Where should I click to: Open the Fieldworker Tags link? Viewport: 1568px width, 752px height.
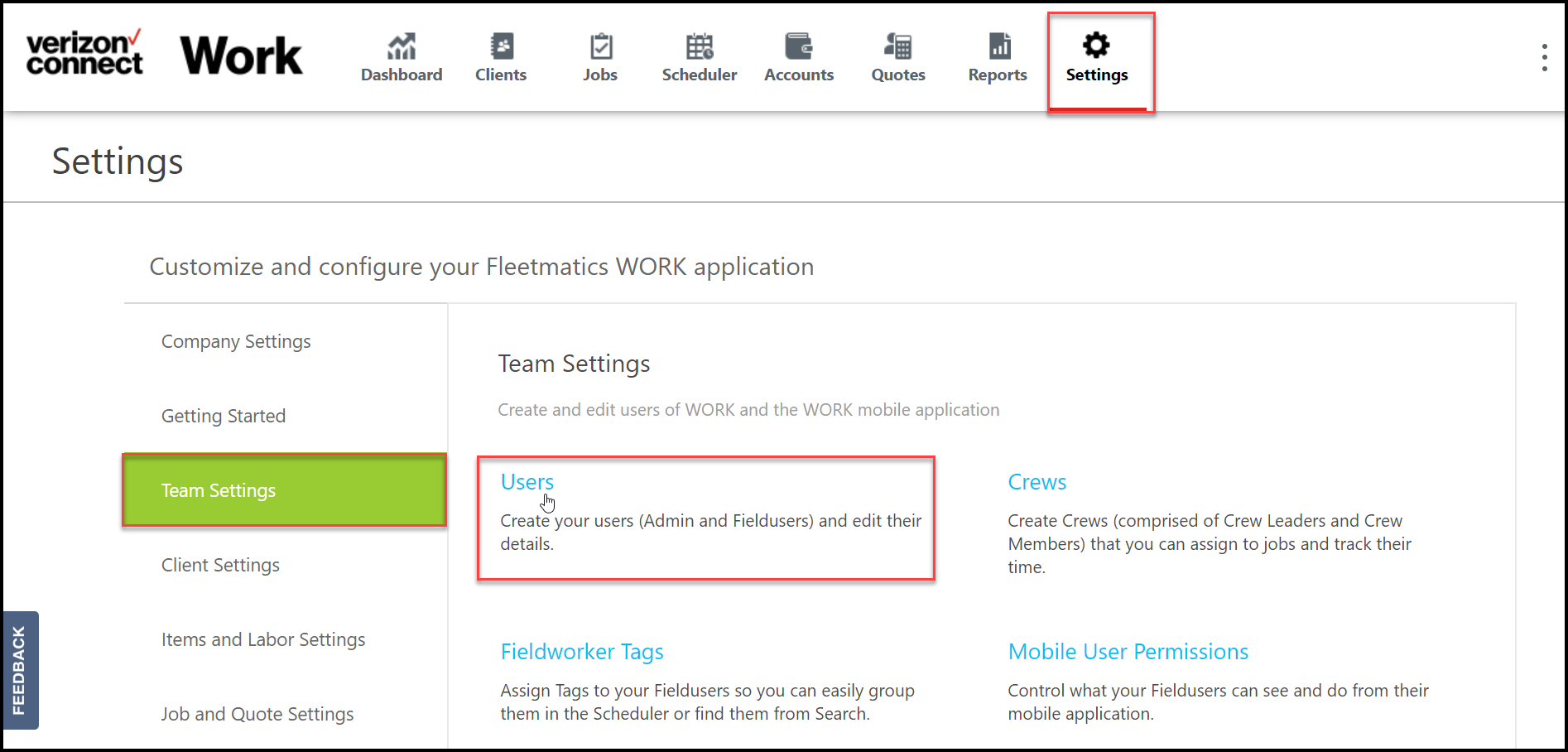pyautogui.click(x=582, y=652)
